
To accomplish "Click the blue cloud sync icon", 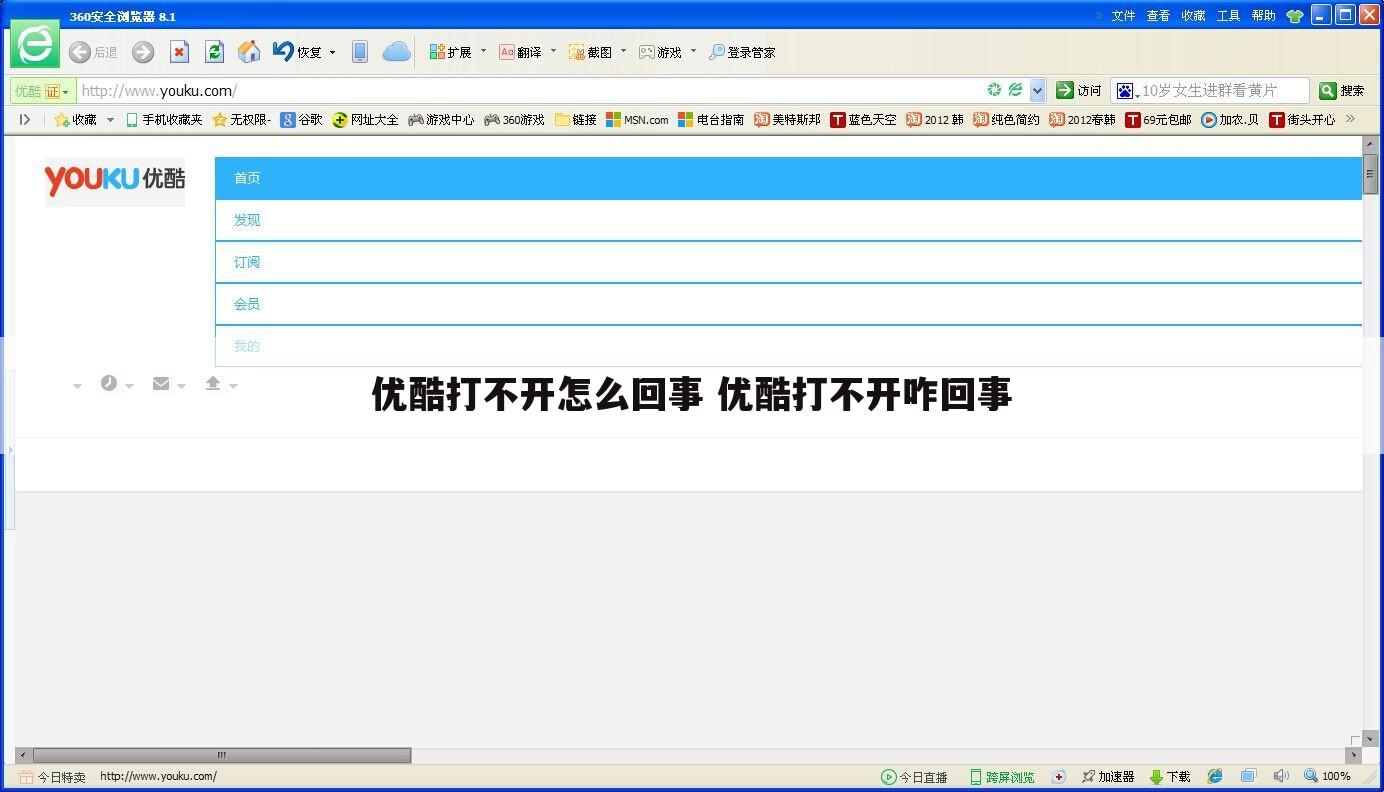I will tap(397, 52).
